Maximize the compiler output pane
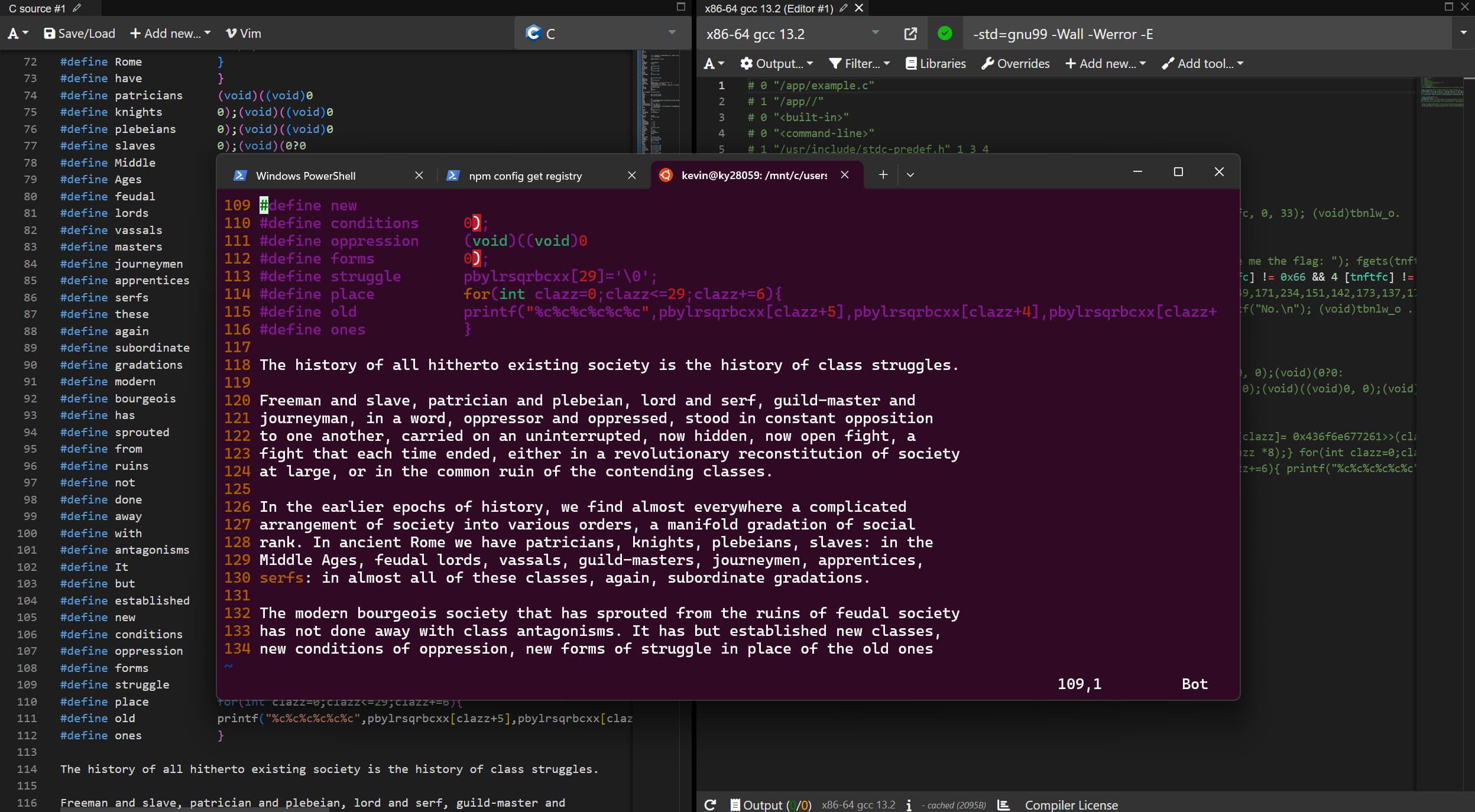Screen dimensions: 1475x812 [1448, 7]
